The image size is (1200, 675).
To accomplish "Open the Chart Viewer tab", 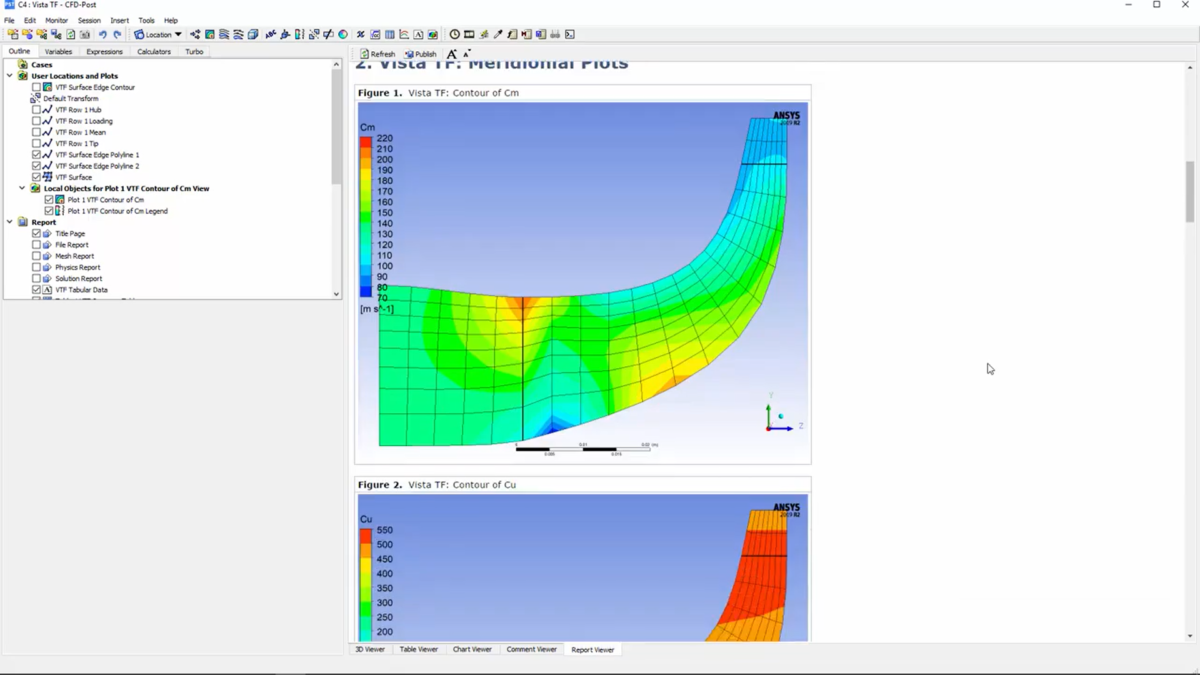I will tap(472, 649).
